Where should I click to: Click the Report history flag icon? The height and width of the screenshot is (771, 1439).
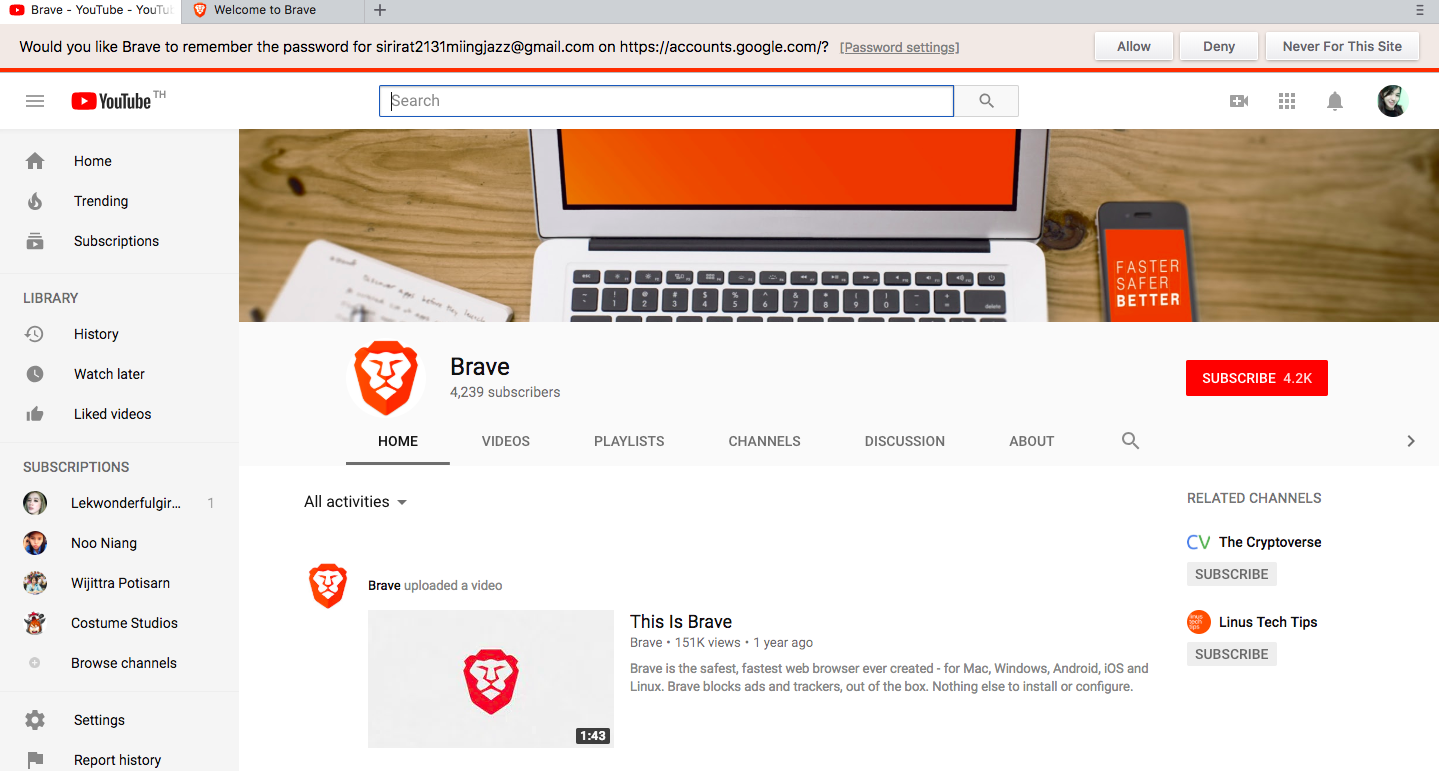coord(35,760)
